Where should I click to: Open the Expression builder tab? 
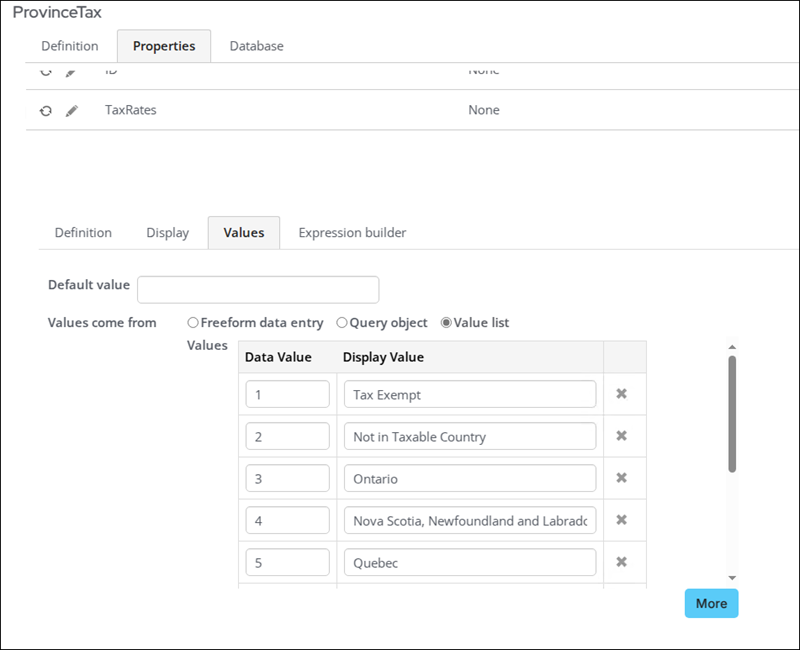coord(352,233)
